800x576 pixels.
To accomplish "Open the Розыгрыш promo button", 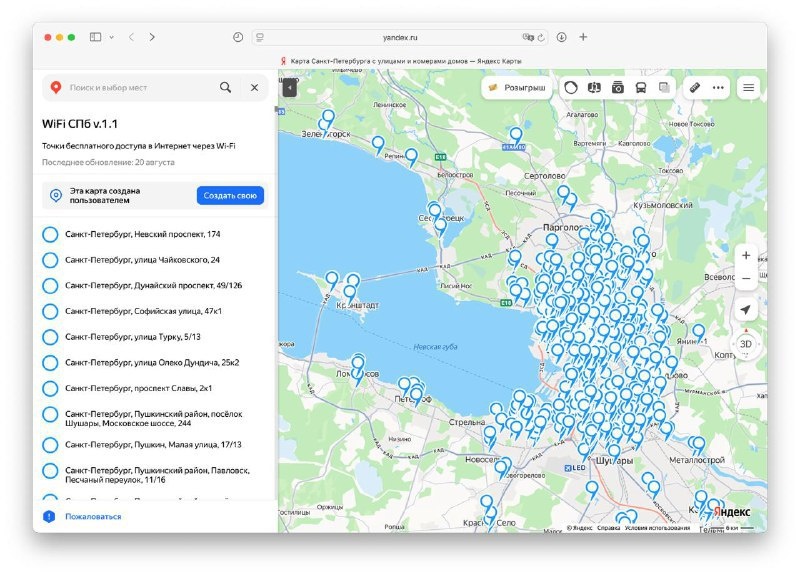I will [517, 88].
